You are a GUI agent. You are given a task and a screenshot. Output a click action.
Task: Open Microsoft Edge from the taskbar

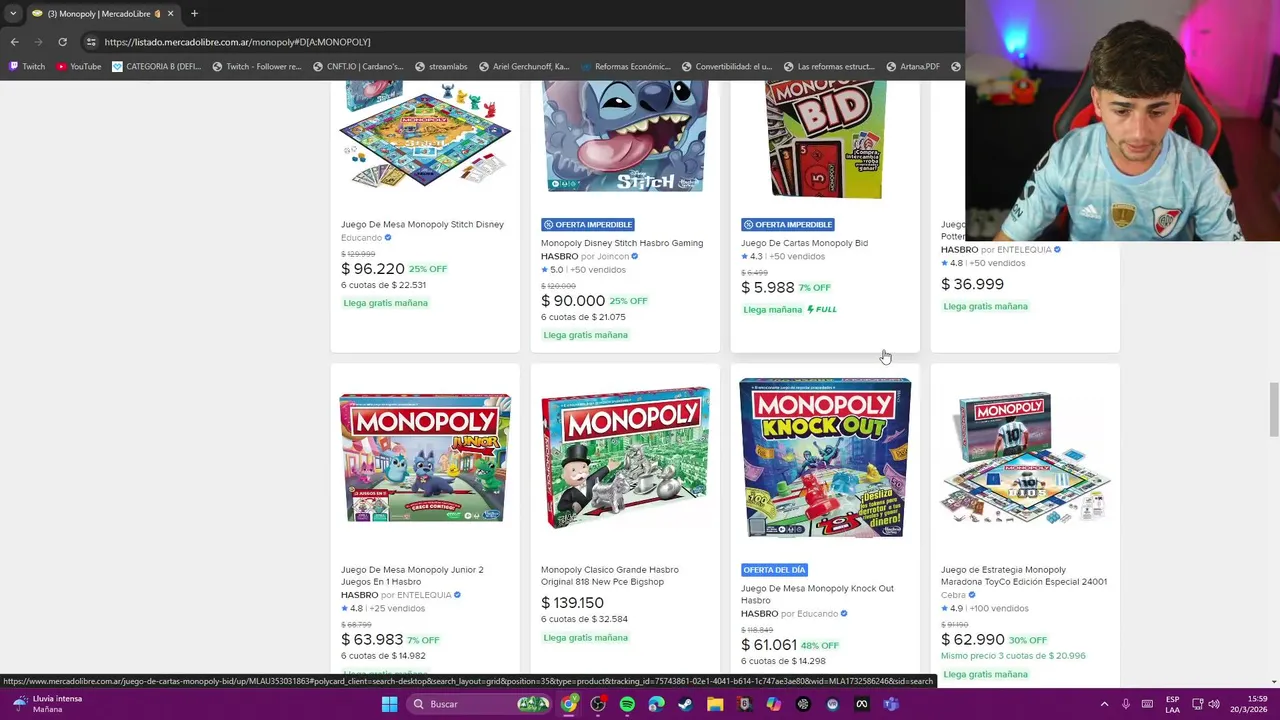point(656,704)
